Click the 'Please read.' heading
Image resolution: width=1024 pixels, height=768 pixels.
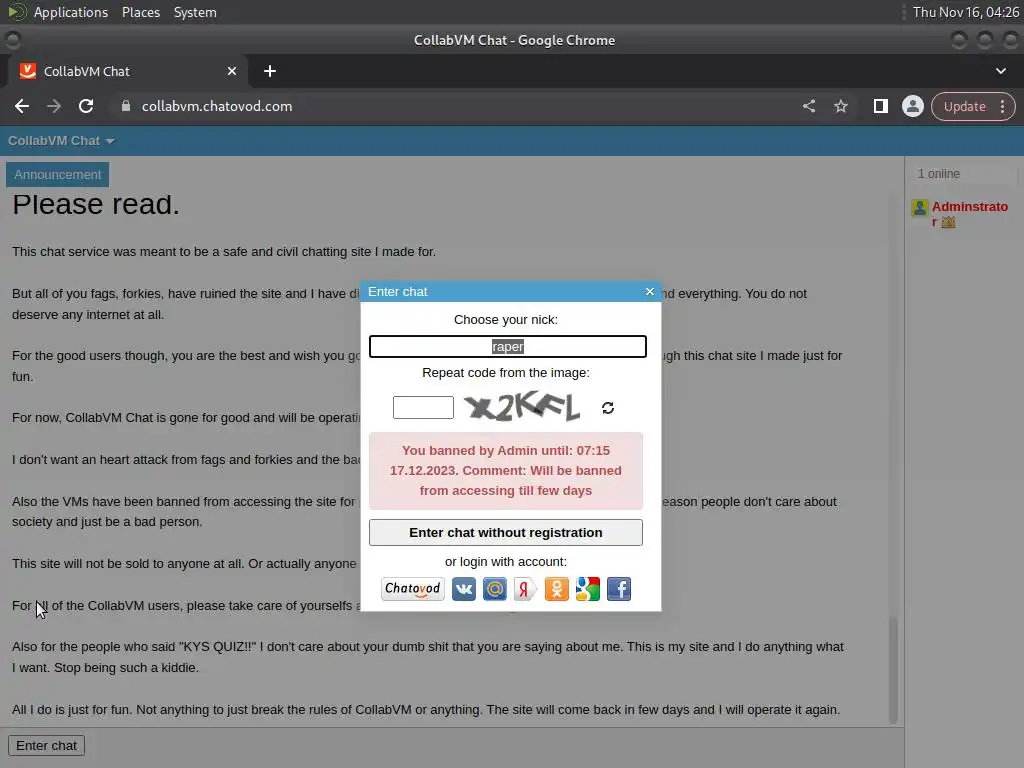[95, 204]
